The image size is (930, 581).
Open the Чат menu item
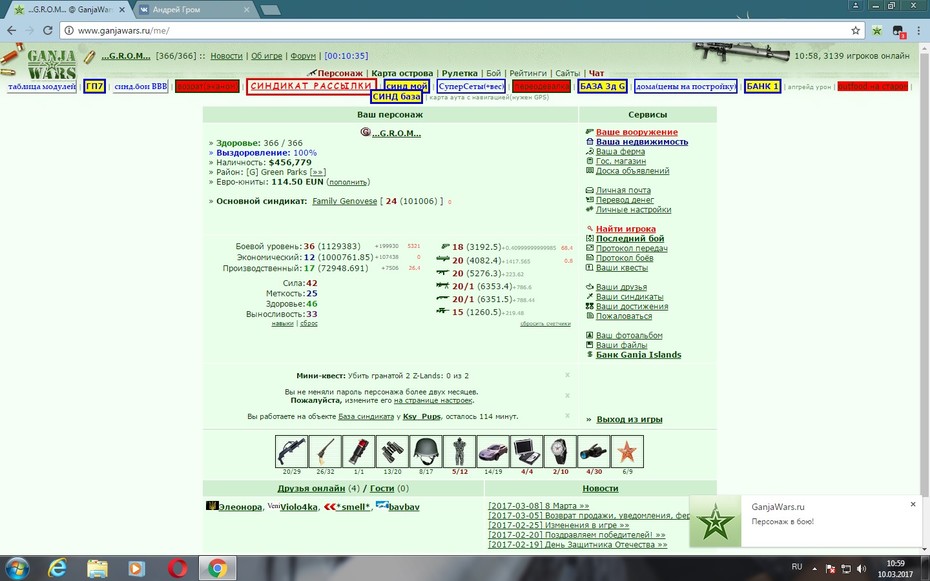click(596, 74)
